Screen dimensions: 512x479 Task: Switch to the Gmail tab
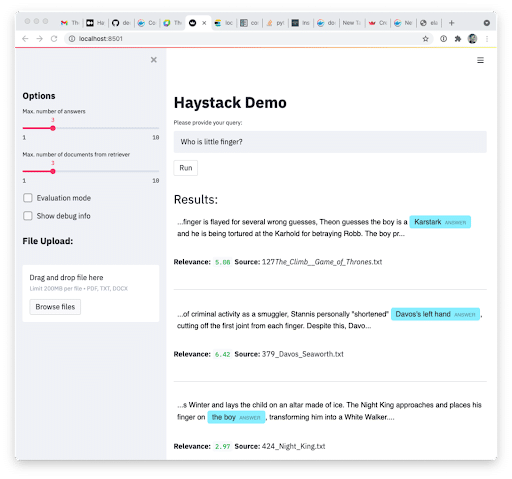(70, 23)
